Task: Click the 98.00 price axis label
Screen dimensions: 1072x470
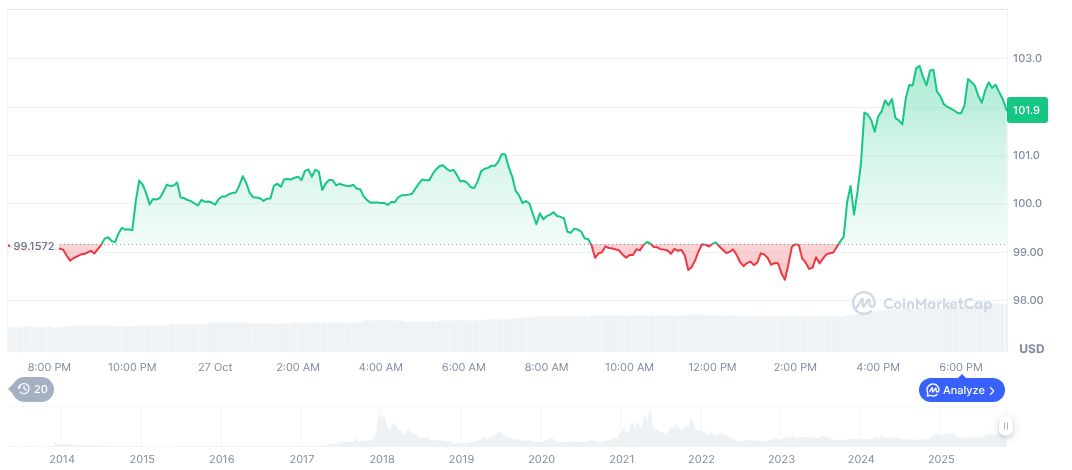Action: (x=1027, y=300)
